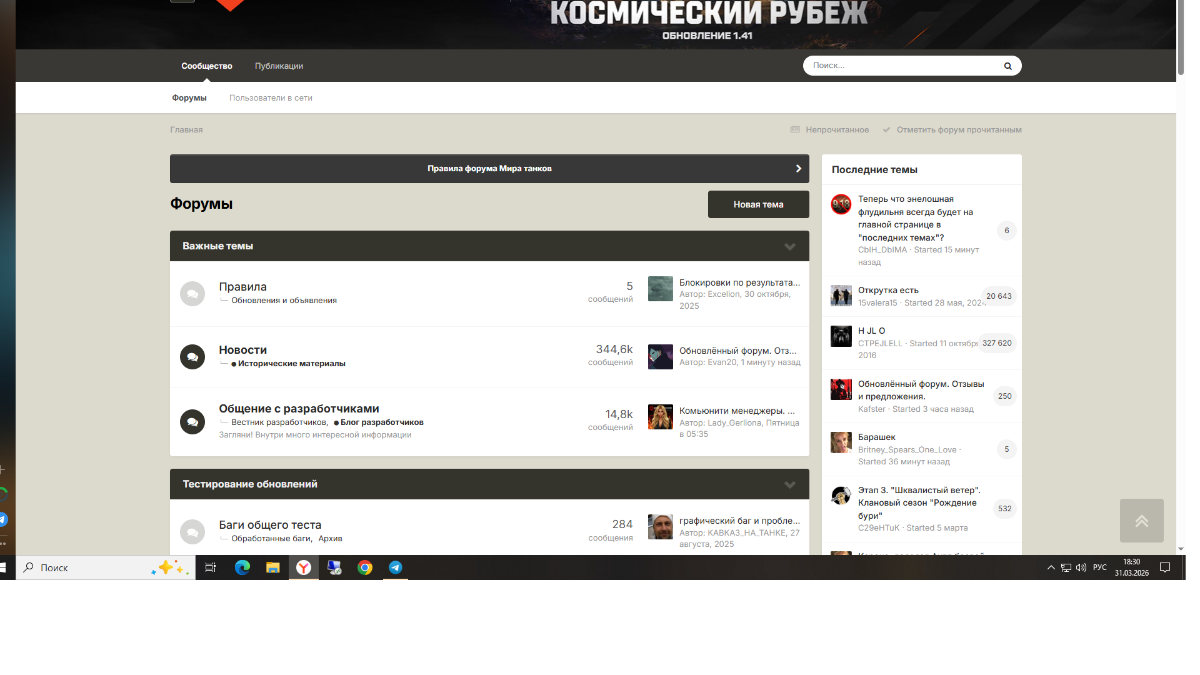The image size is (1200, 675).
Task: Open latest post Комьюнити менеджеры
Action: pyautogui.click(x=738, y=410)
